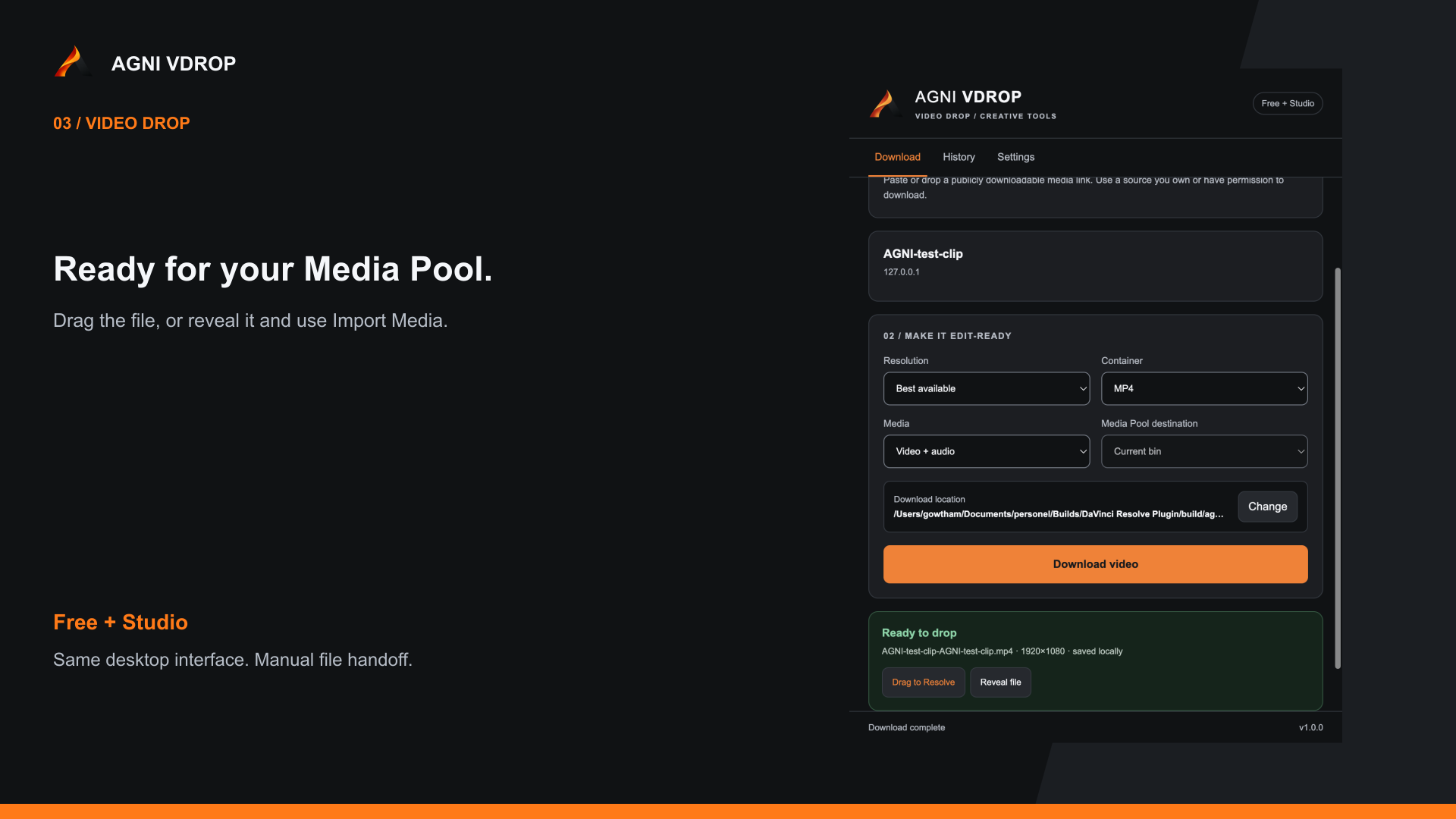The image size is (1456, 819).
Task: Click Change to edit download location
Action: [1267, 507]
